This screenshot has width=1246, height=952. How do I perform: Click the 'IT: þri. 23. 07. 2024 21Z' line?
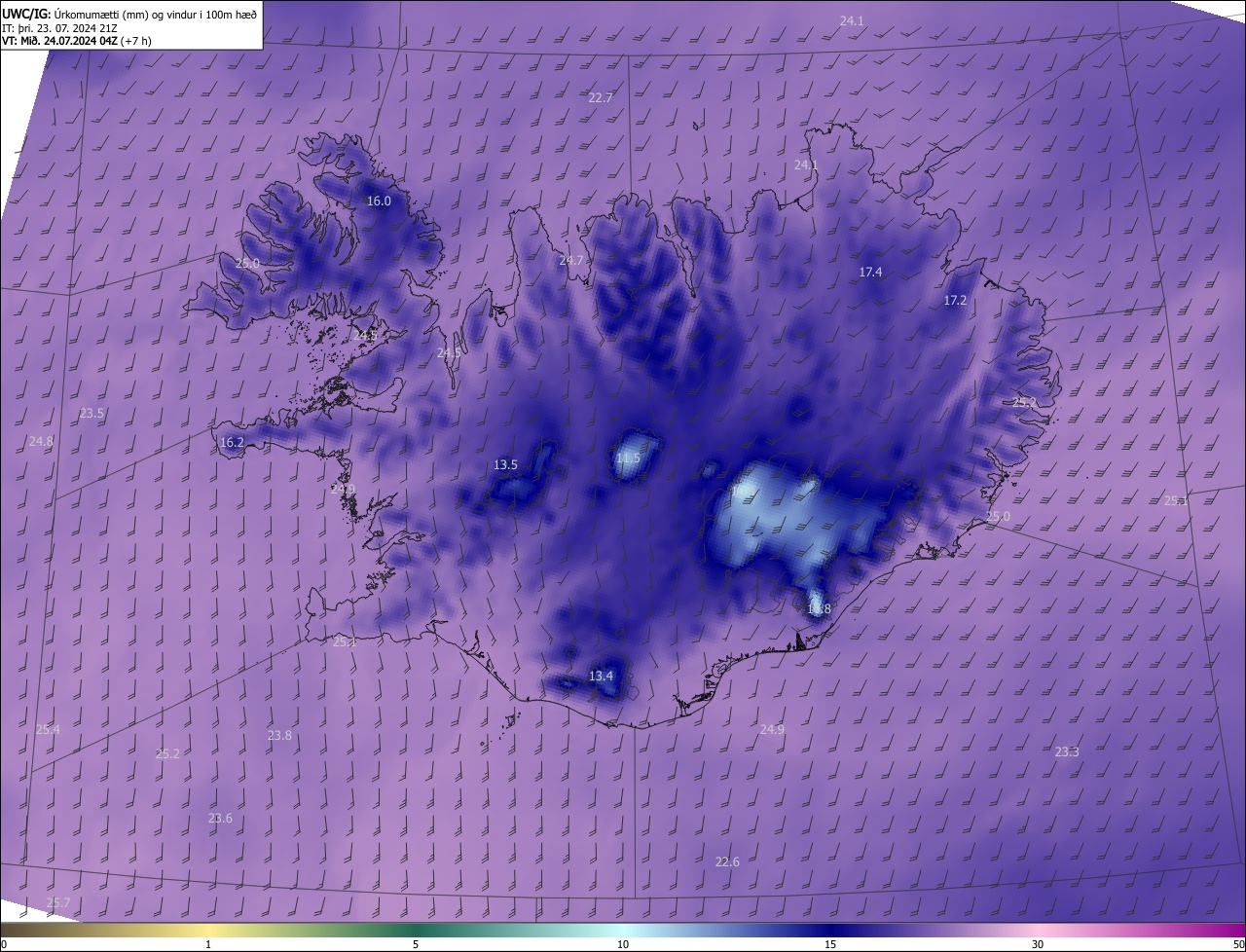click(x=60, y=27)
